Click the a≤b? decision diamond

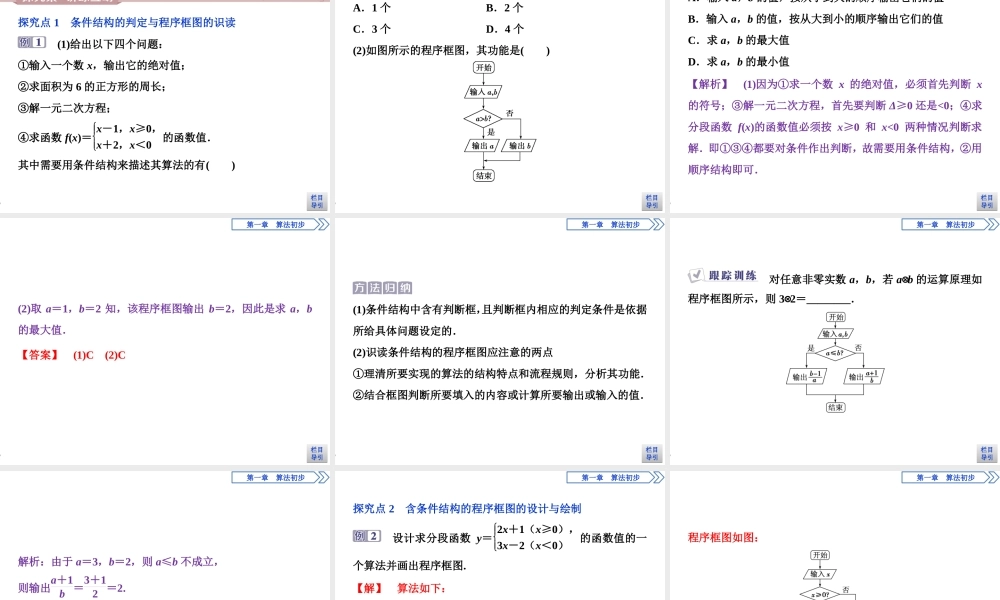[835, 352]
